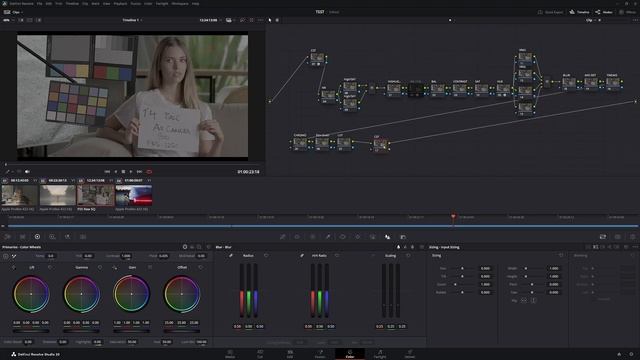Reset the H/V Ratio control

(x=337, y=256)
